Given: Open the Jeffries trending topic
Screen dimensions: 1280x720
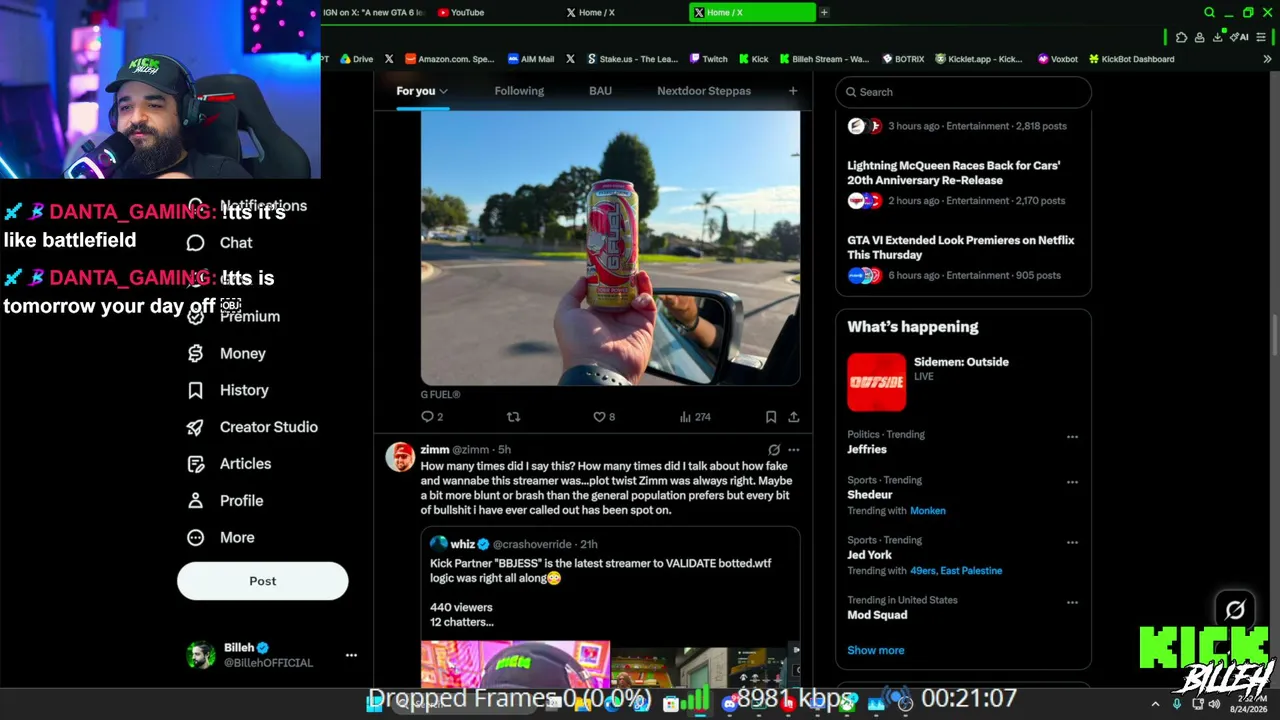Looking at the screenshot, I should (867, 450).
